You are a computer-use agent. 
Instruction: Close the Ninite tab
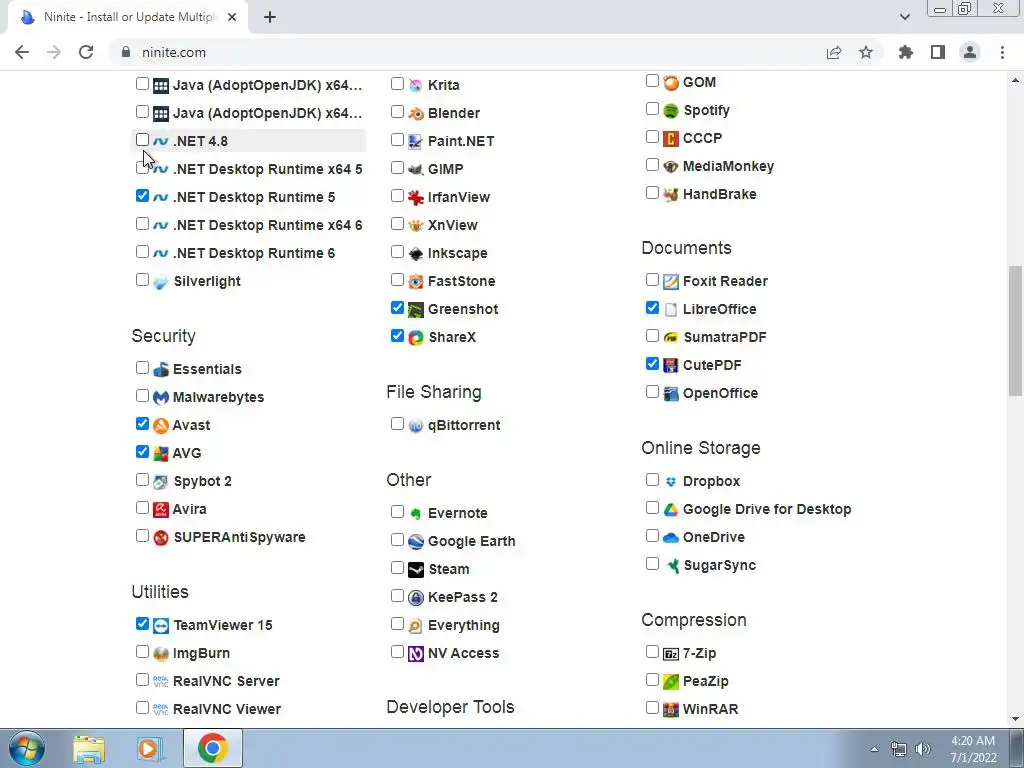tap(232, 17)
